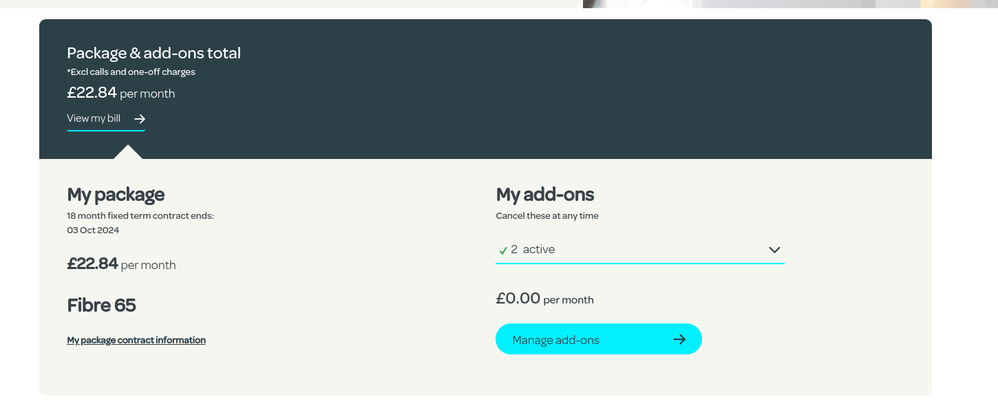This screenshot has width=998, height=406.
Task: Open My package contract information link
Action: pos(136,340)
